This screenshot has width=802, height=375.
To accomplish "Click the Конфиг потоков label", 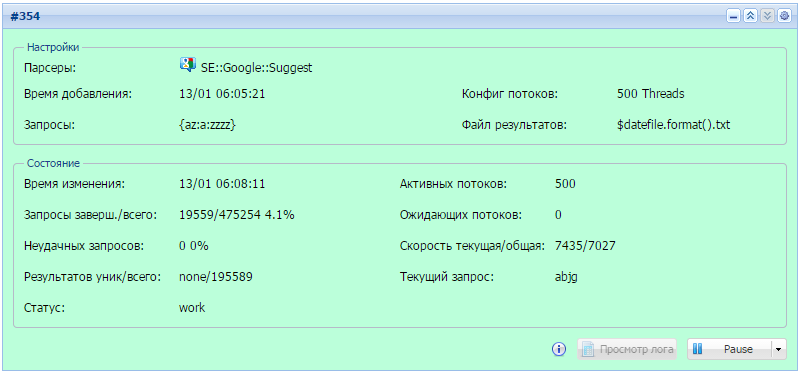I will tap(509, 94).
